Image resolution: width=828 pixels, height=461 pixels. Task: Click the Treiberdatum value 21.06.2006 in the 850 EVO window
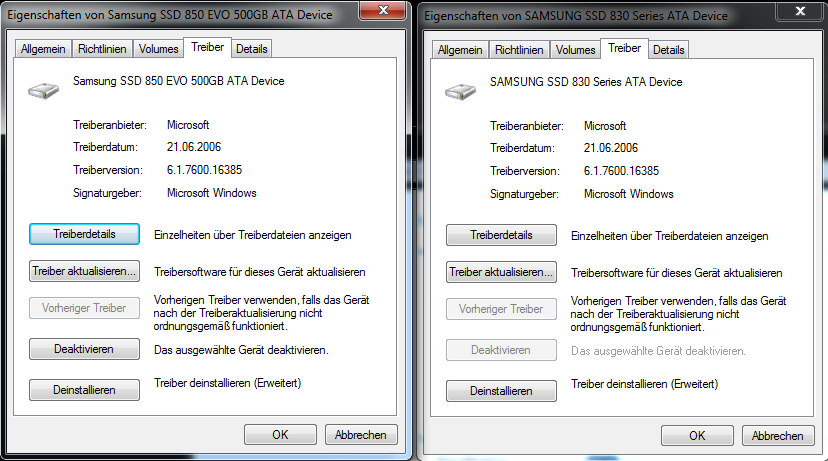(194, 147)
